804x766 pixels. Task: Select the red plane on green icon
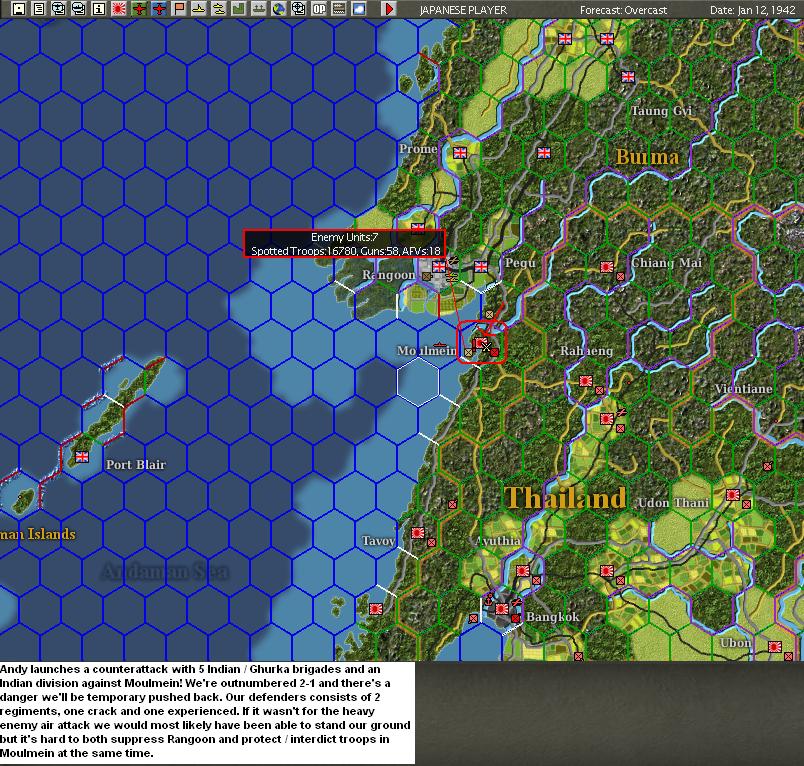coord(139,9)
